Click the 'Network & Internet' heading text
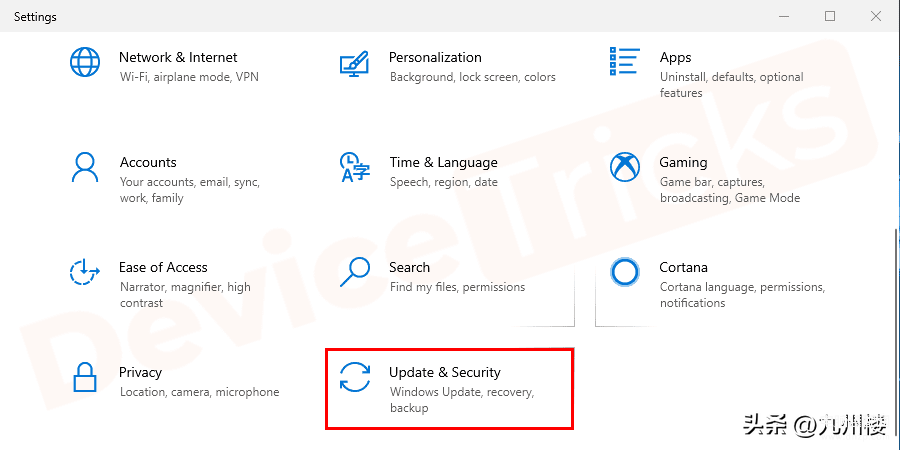This screenshot has width=900, height=450. 178,57
